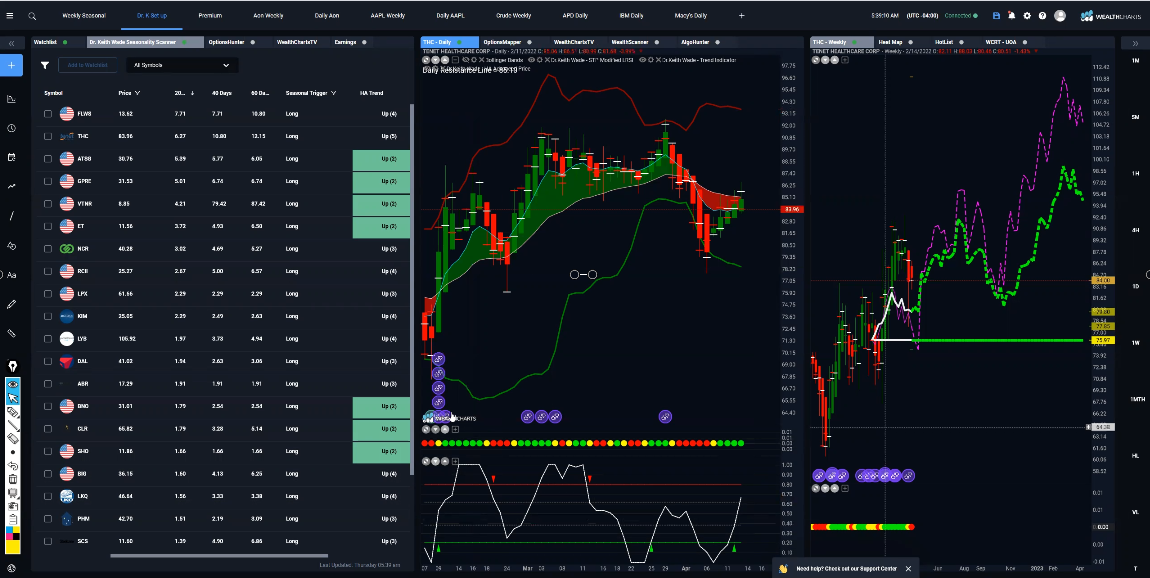Image resolution: width=1150 pixels, height=578 pixels.
Task: Open the chart icon in left sidebar
Action: [12, 99]
